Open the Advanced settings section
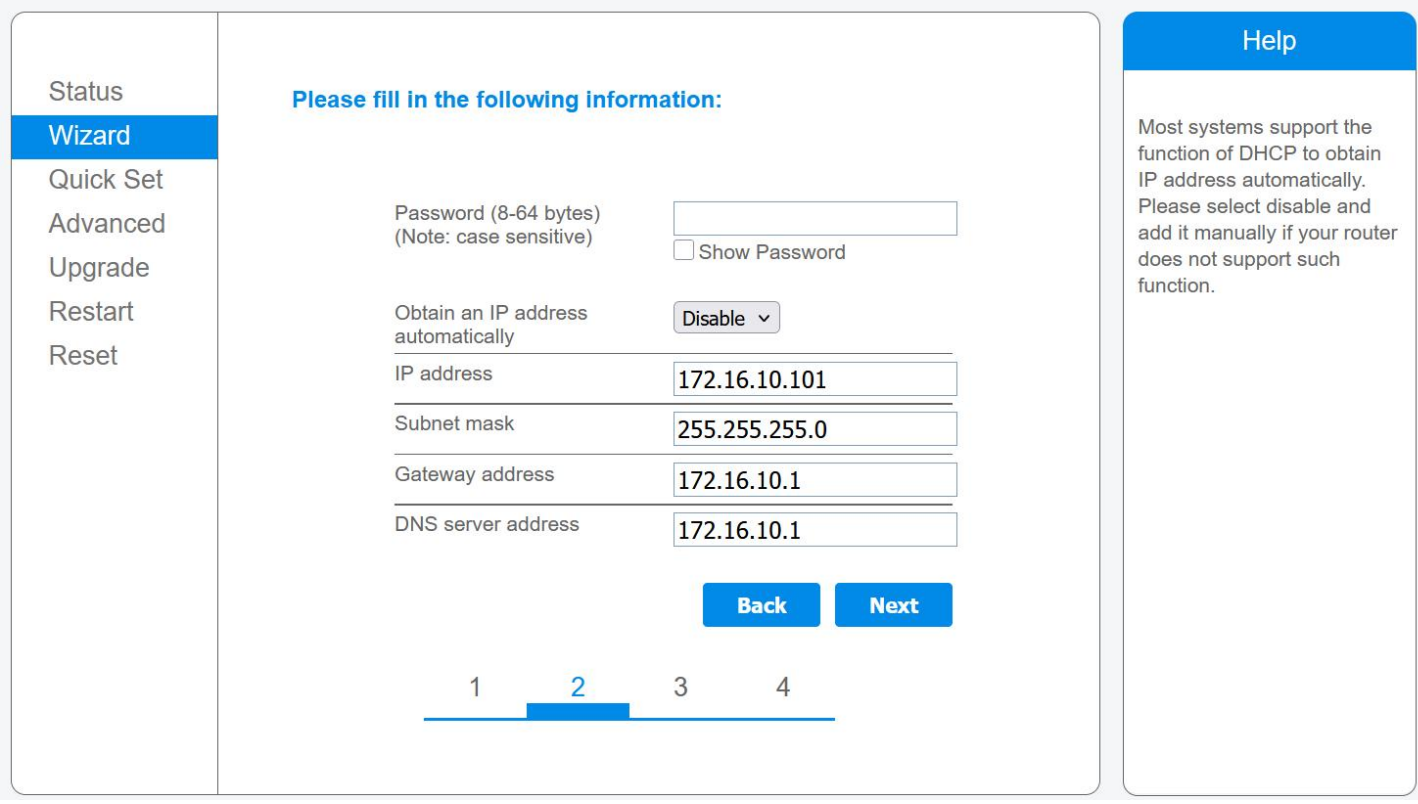The image size is (1418, 804). (x=107, y=224)
